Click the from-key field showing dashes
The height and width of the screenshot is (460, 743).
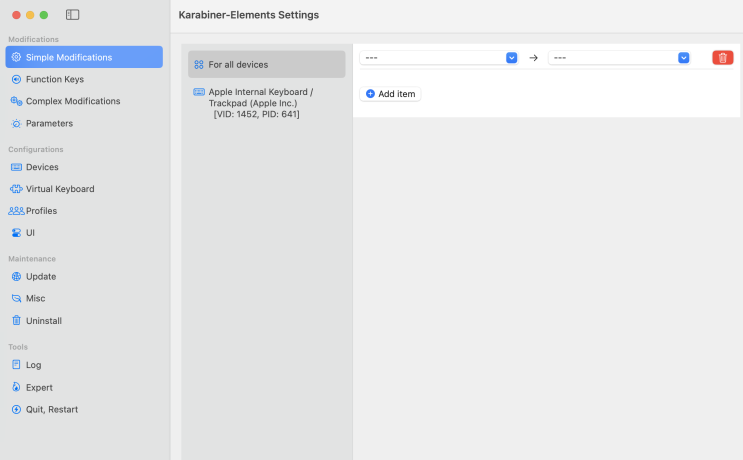[438, 58]
